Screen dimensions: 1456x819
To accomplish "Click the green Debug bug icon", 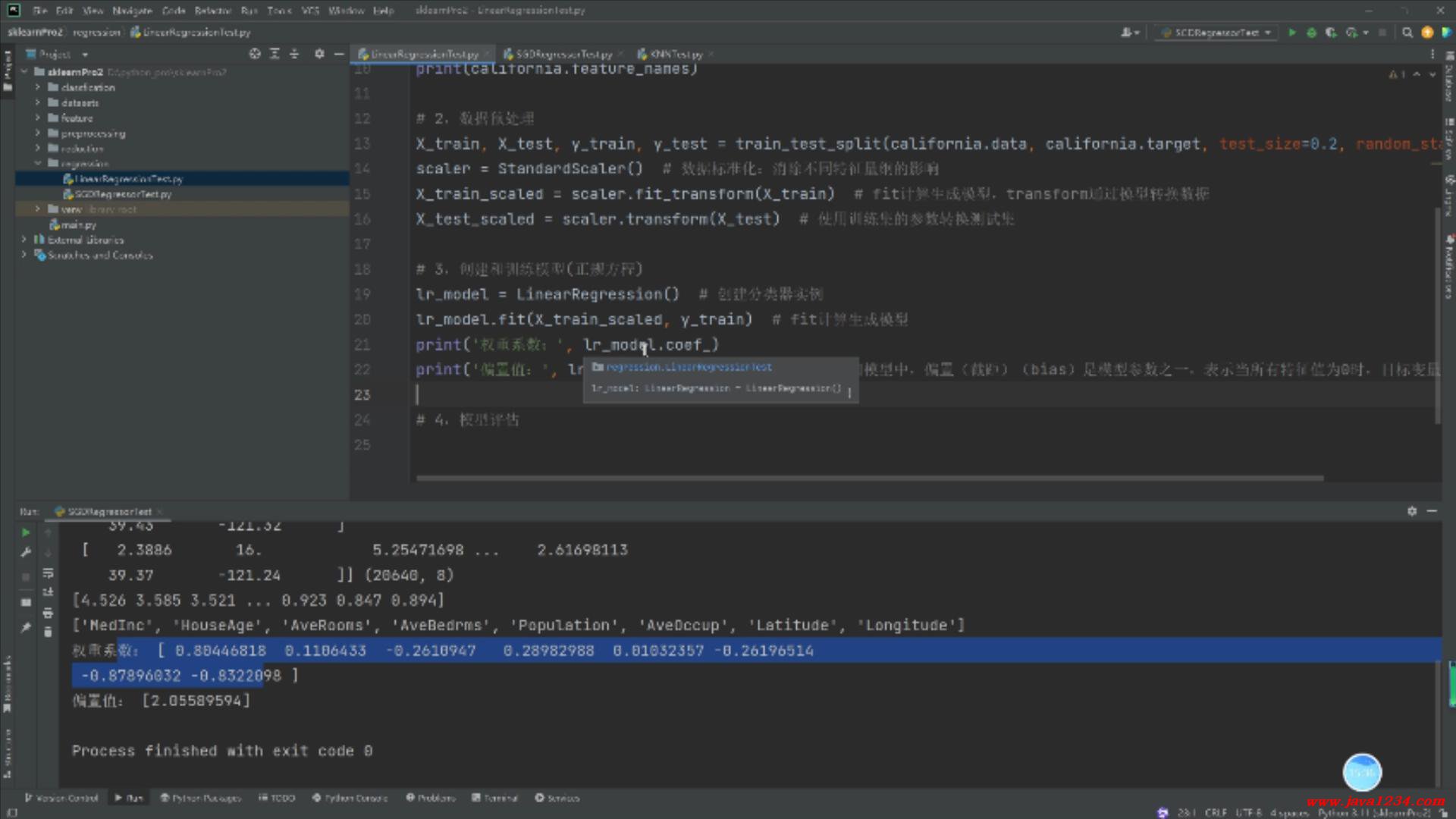I will (1311, 33).
